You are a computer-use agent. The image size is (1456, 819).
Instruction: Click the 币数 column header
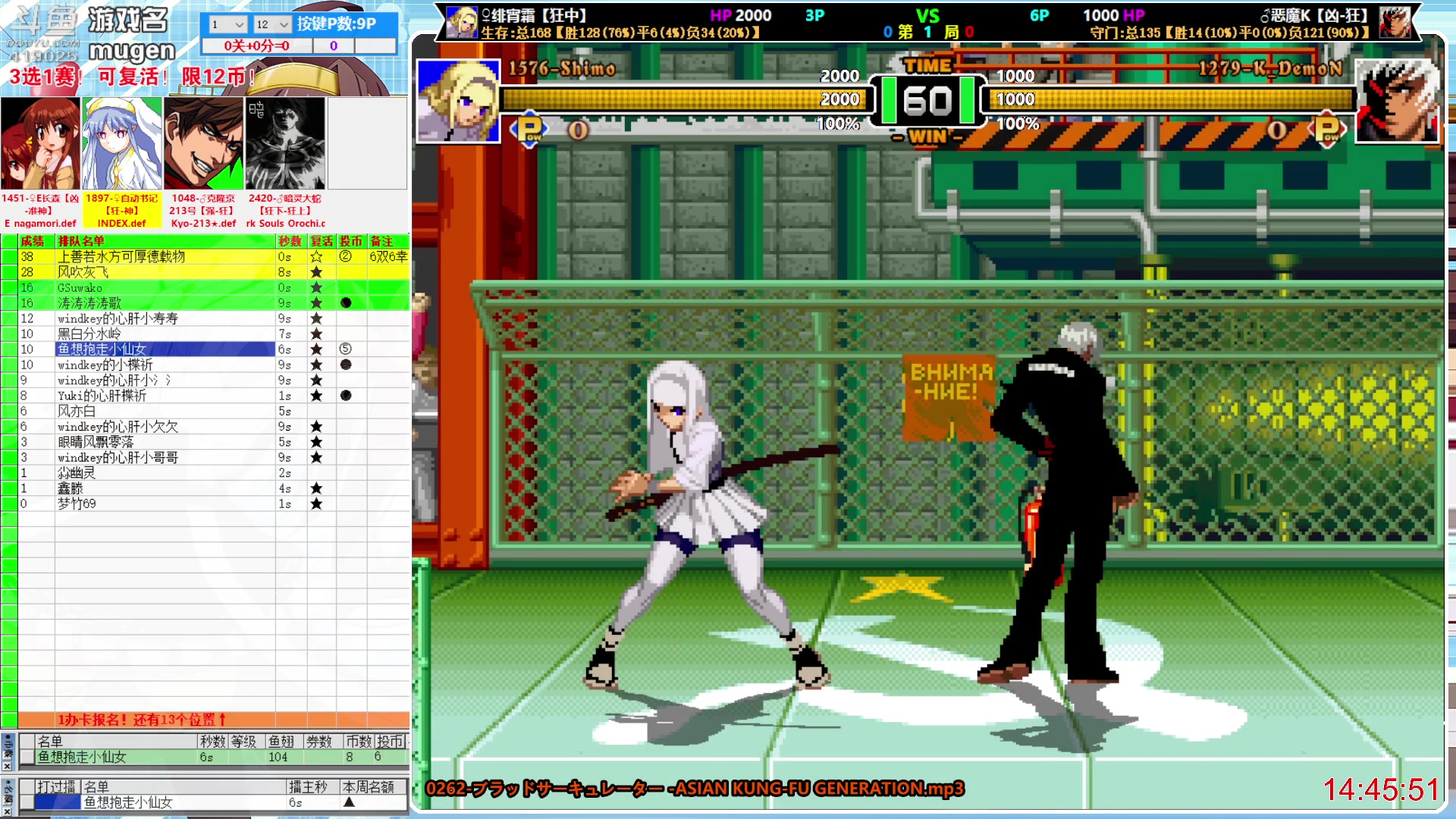(358, 741)
